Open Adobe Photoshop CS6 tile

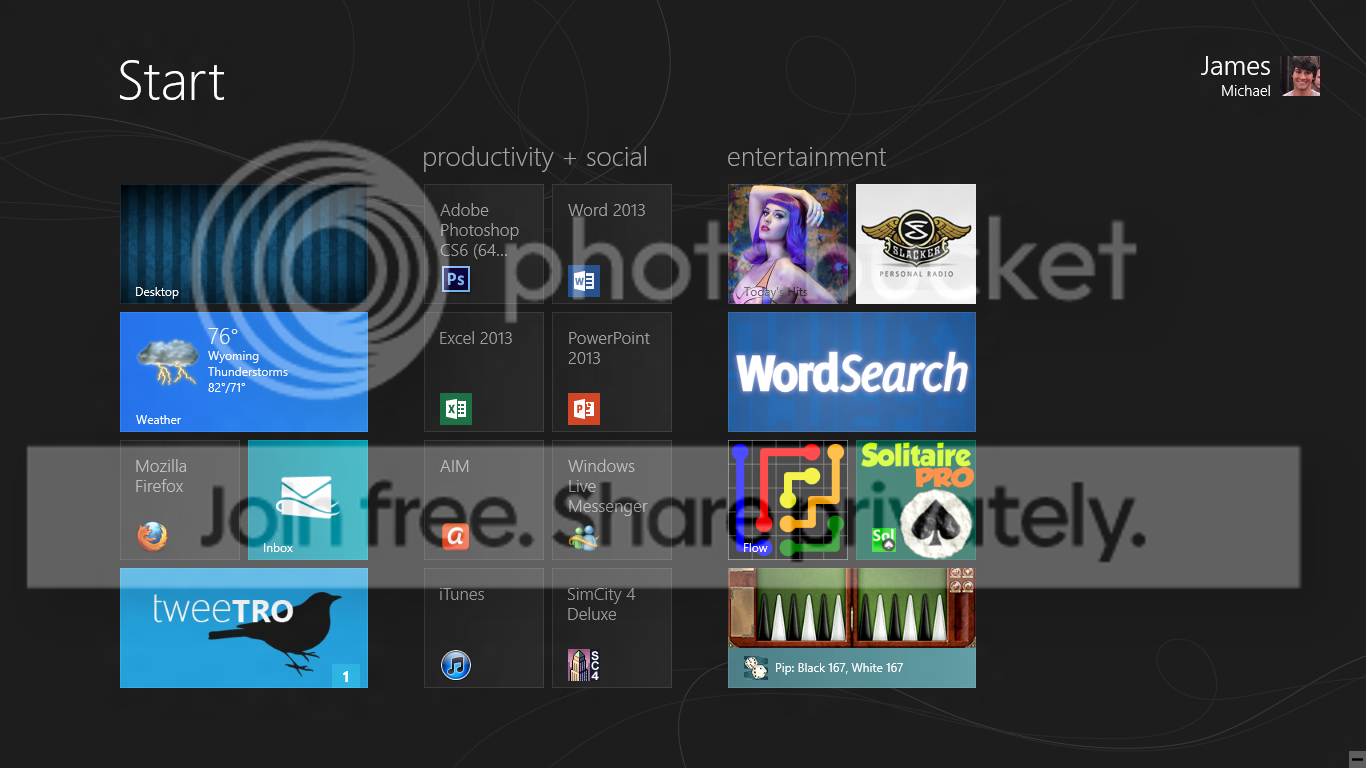[484, 244]
